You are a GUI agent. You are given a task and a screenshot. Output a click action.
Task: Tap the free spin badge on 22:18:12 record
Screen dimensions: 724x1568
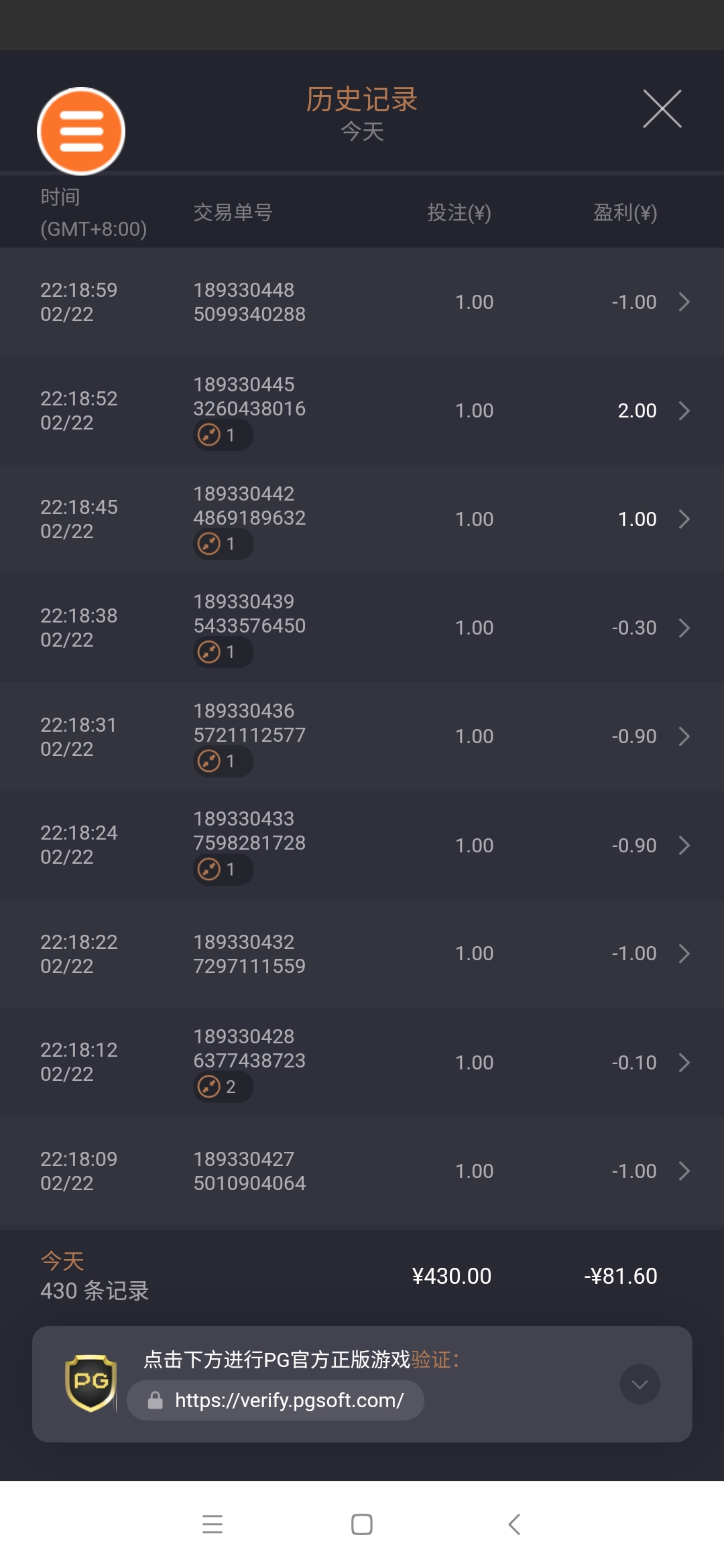tap(223, 1087)
